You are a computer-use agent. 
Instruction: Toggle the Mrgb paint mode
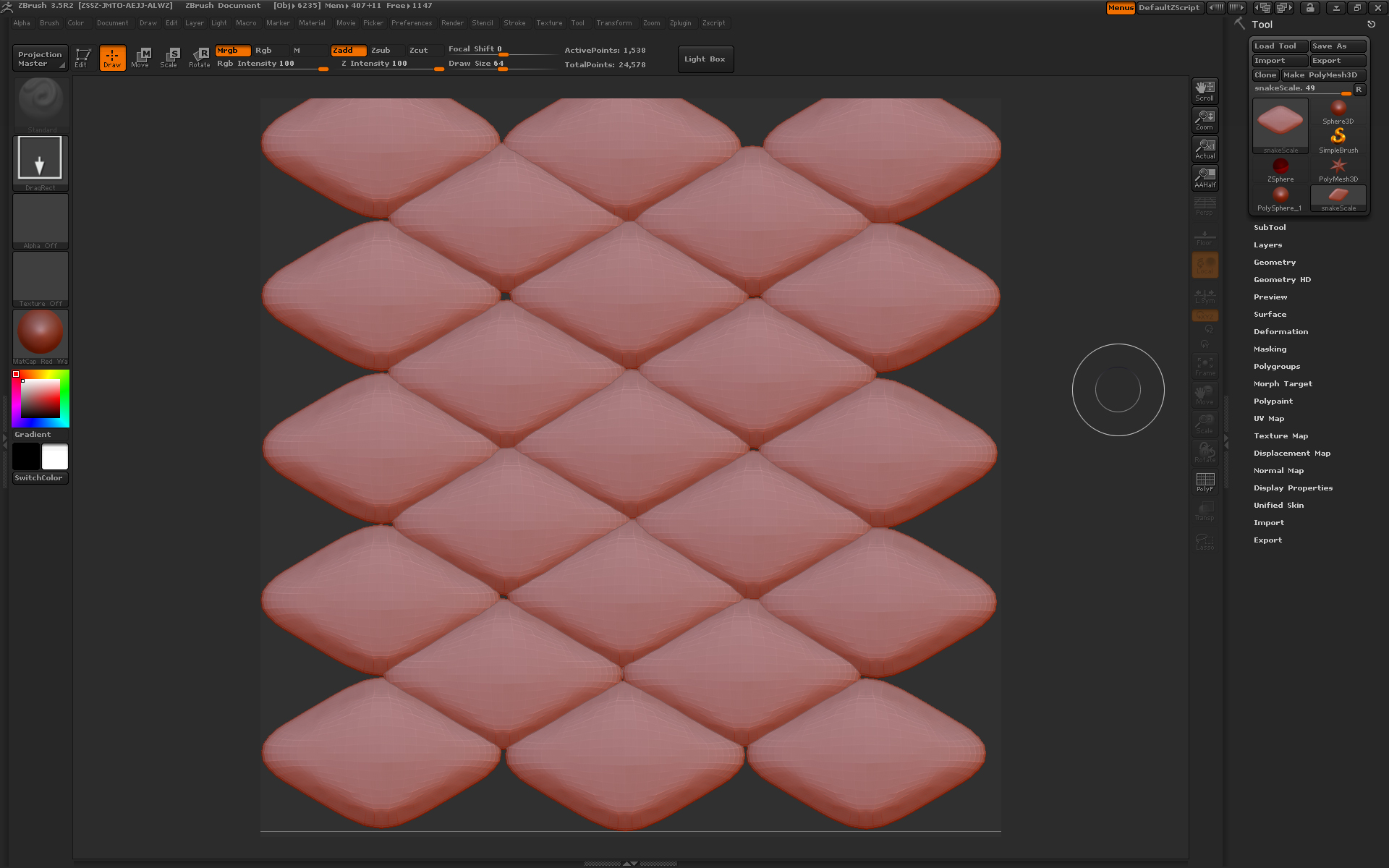[232, 50]
